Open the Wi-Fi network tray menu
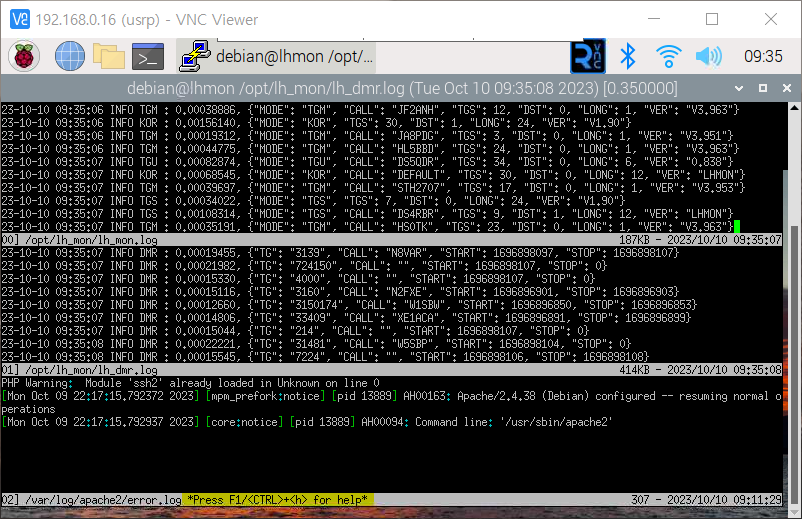 point(669,56)
